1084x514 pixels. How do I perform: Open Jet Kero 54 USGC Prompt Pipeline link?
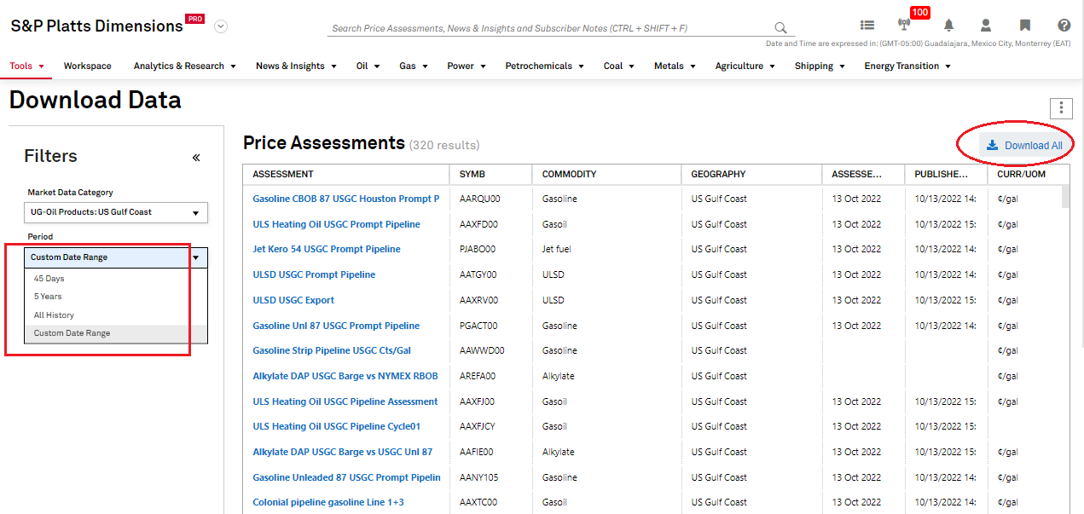point(326,249)
